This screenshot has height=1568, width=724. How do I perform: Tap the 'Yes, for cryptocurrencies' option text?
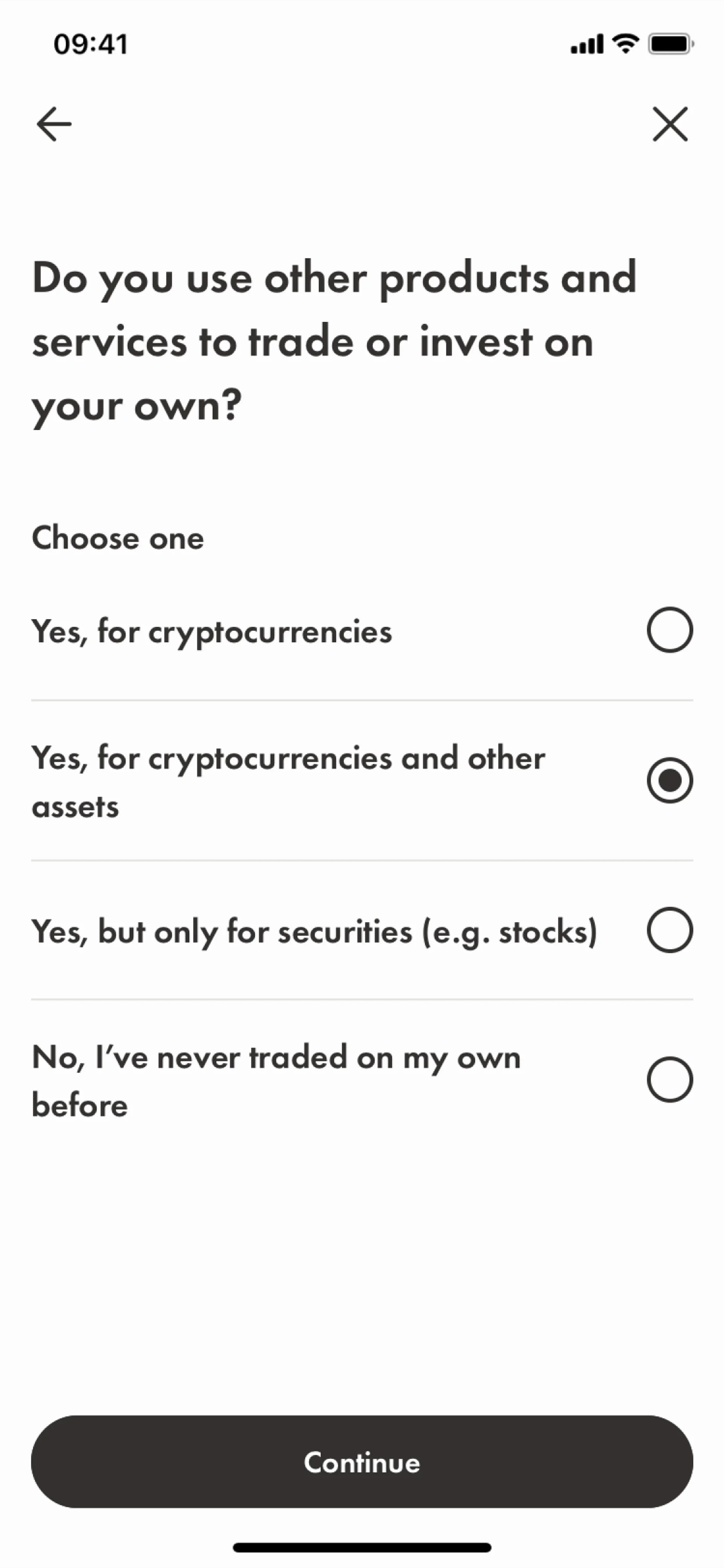[x=212, y=631]
